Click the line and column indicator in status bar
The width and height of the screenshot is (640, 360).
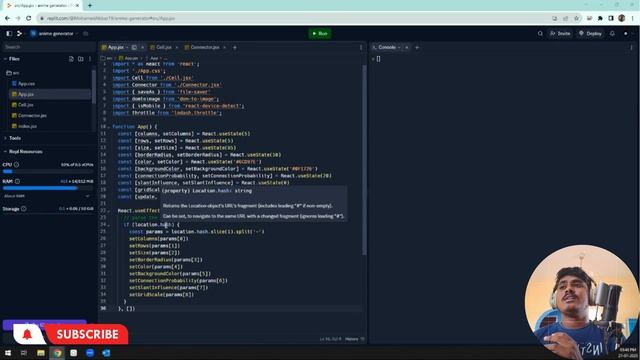tap(331, 339)
